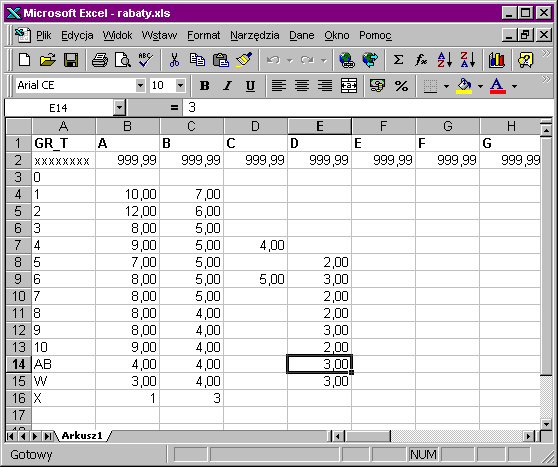Click the Merge and Center icon

349,86
